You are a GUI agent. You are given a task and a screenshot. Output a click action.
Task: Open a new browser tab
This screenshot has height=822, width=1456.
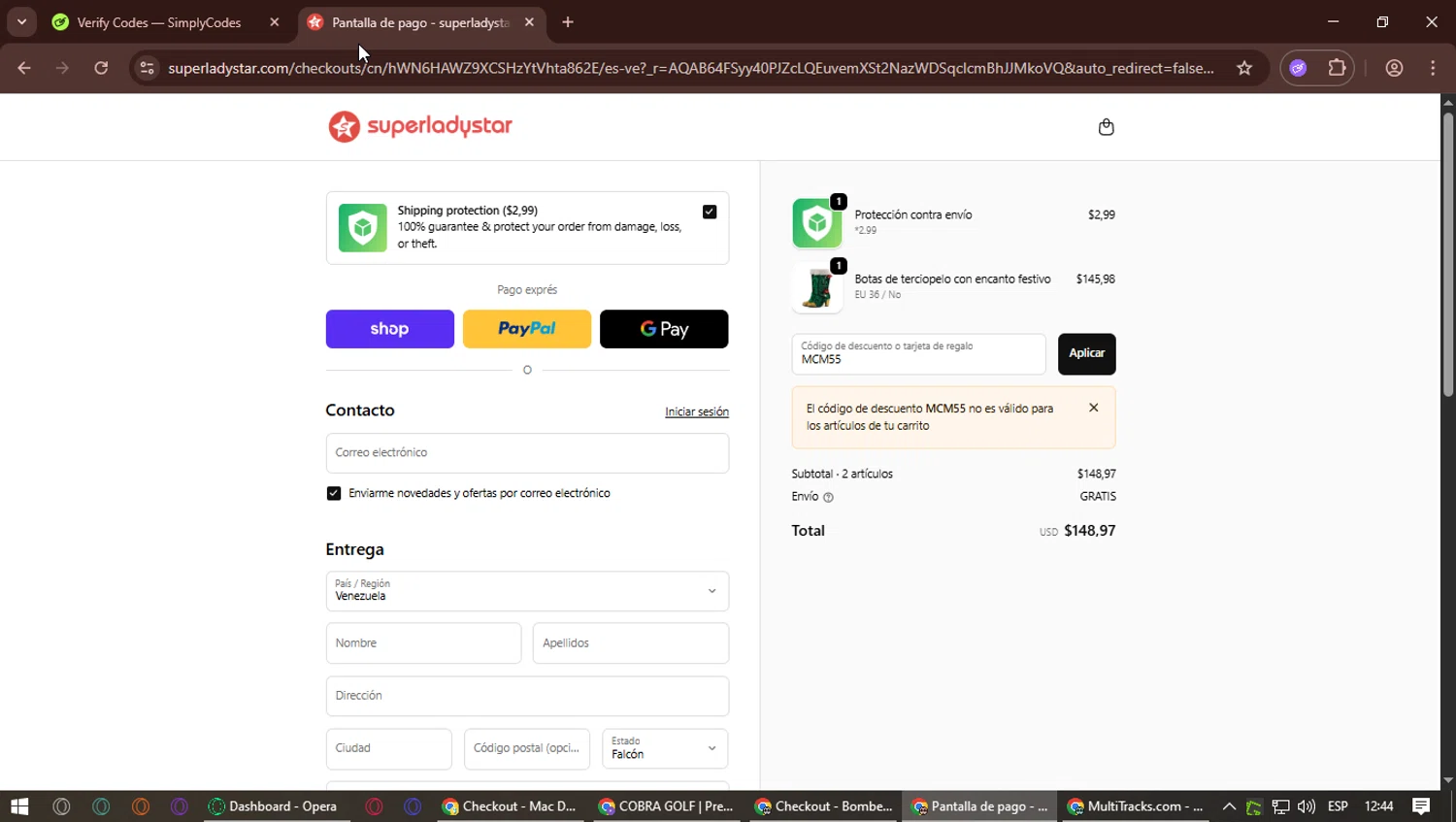pos(568,22)
